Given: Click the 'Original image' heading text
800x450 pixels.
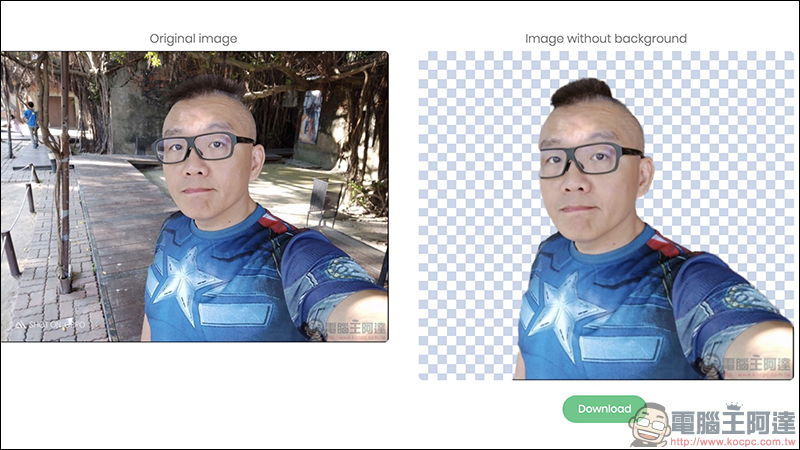Looking at the screenshot, I should click(x=194, y=39).
